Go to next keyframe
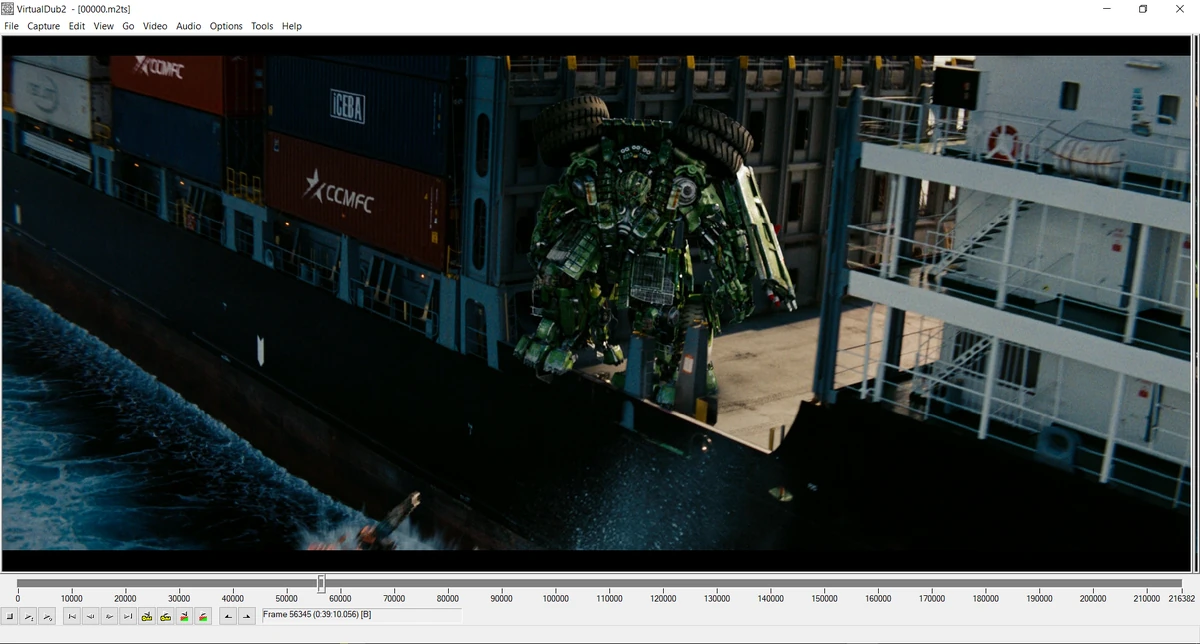The height and width of the screenshot is (644, 1200). coord(165,616)
